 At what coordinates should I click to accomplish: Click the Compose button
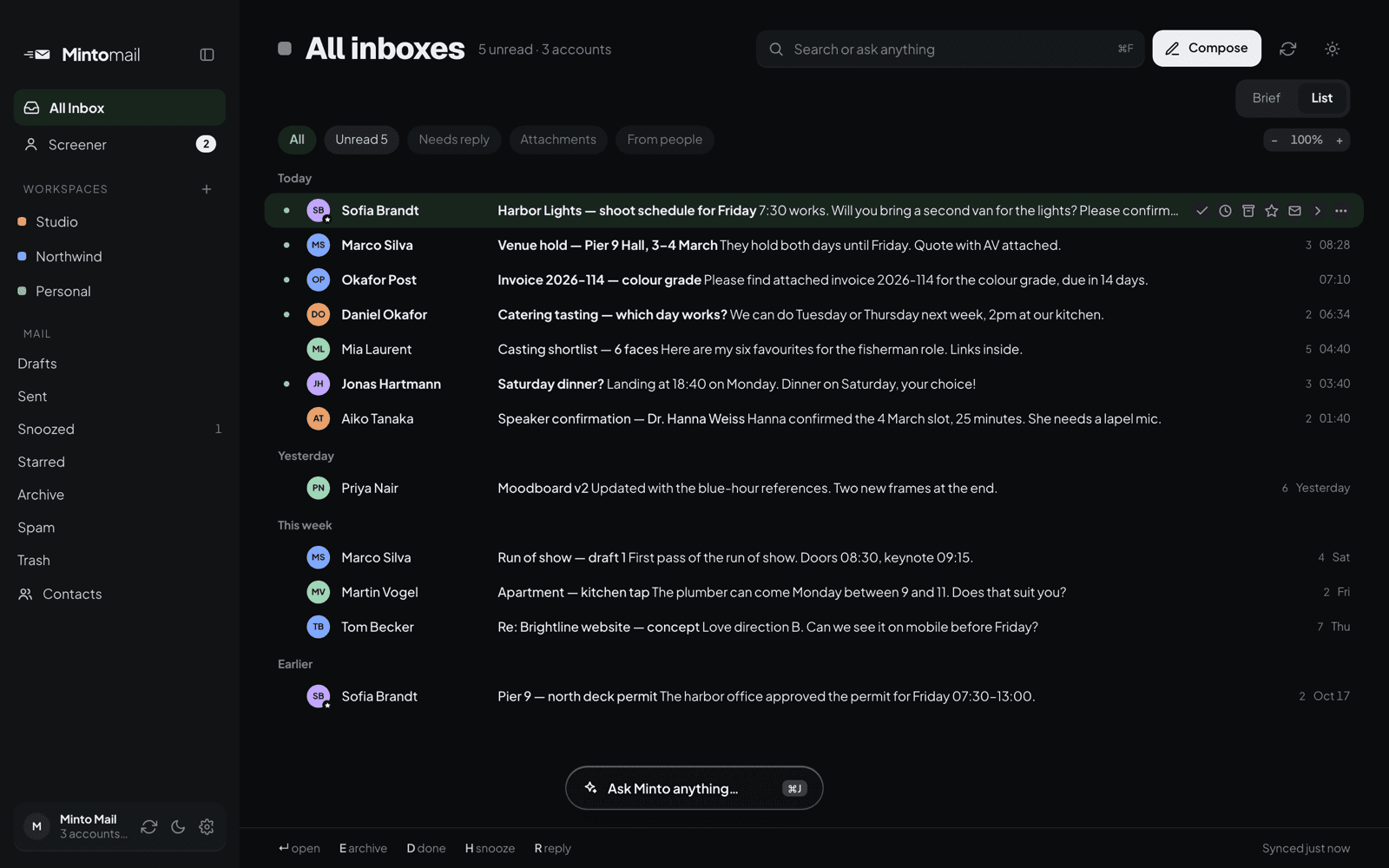click(1207, 49)
